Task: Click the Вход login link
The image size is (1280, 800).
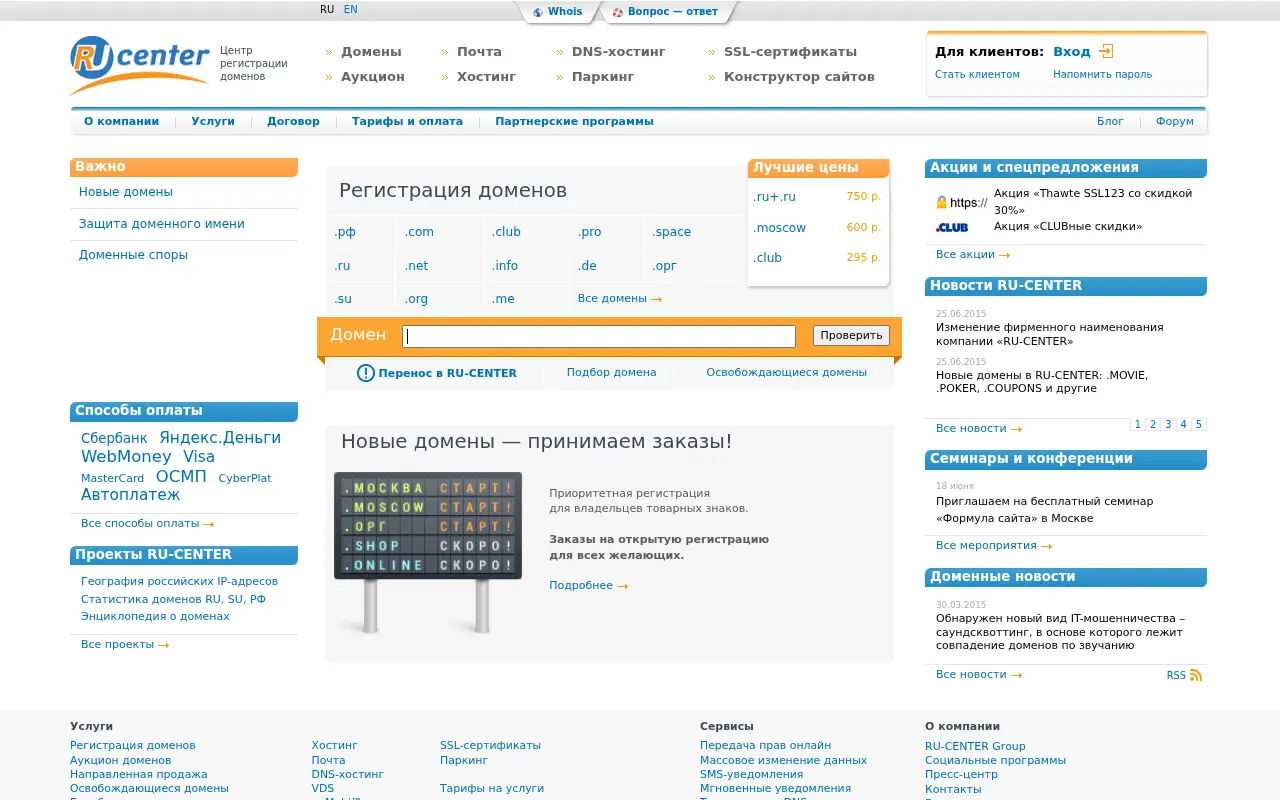Action: tap(1072, 51)
